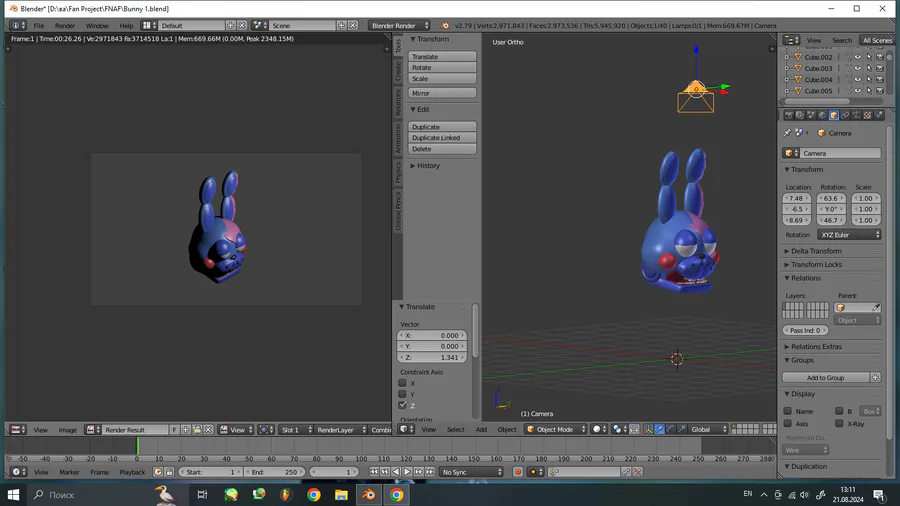The width and height of the screenshot is (900, 506).
Task: Open the Scene properties tab icon
Action: tap(811, 115)
